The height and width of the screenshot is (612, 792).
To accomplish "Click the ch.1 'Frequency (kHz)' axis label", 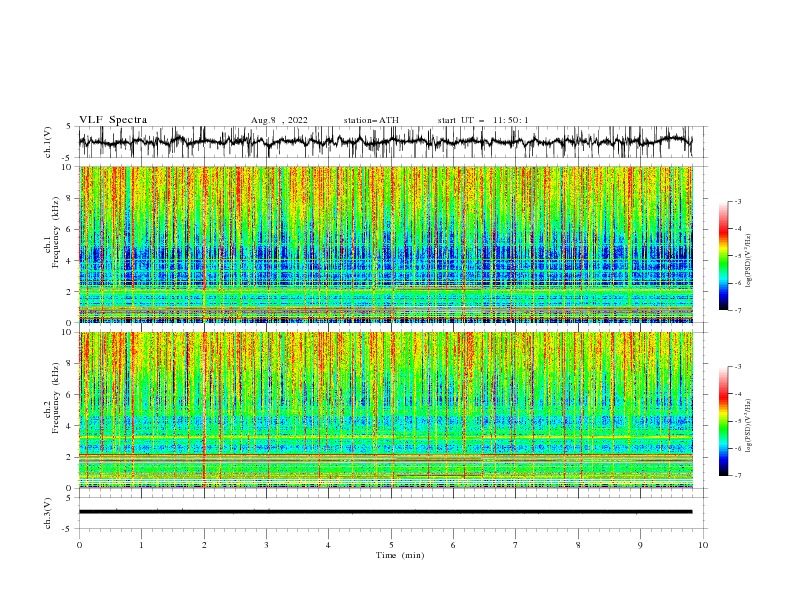I will [x=56, y=232].
